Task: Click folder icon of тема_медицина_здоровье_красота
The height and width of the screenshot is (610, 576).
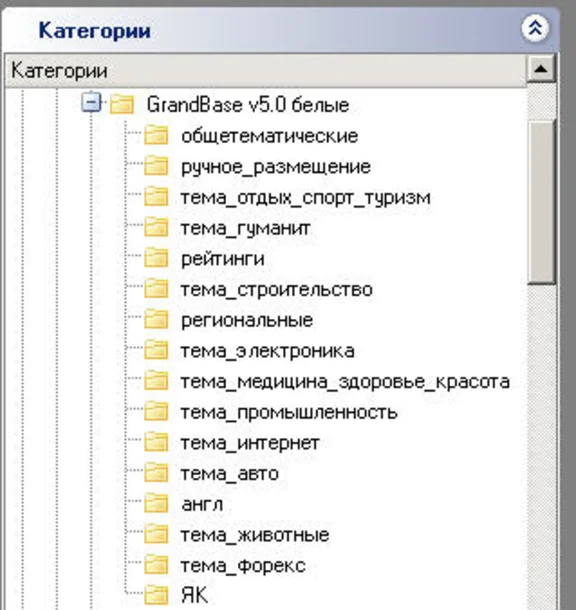Action: tap(156, 381)
